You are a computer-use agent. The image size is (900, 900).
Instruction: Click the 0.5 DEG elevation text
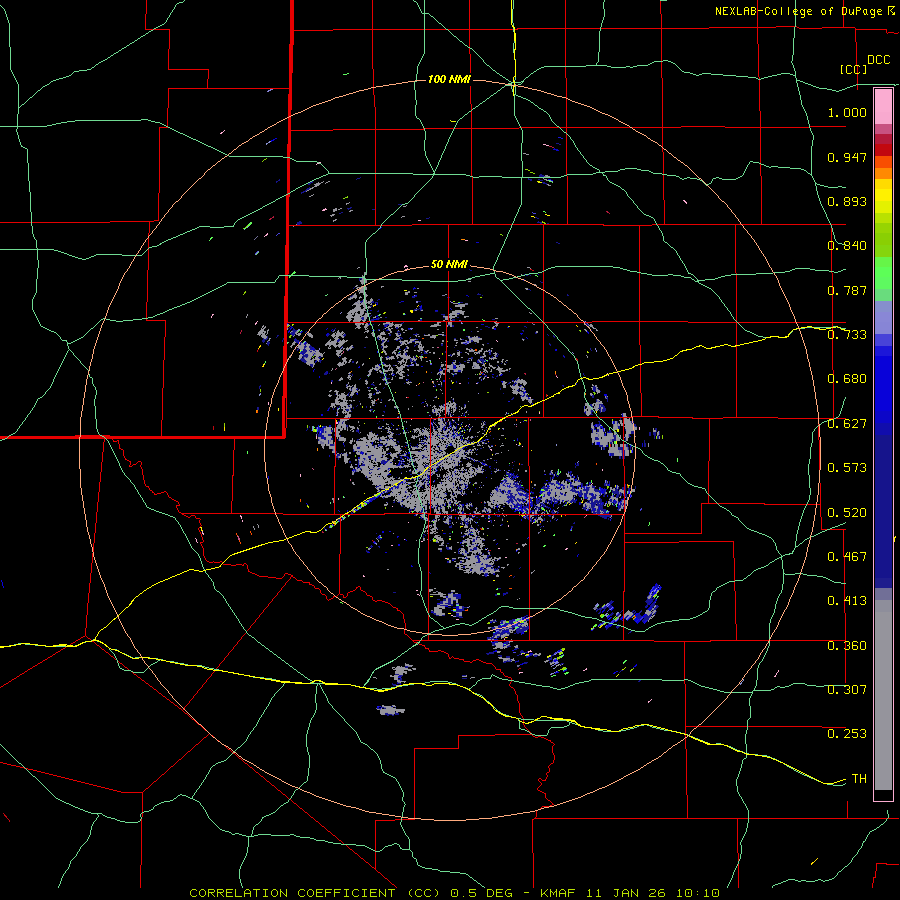pyautogui.click(x=480, y=893)
